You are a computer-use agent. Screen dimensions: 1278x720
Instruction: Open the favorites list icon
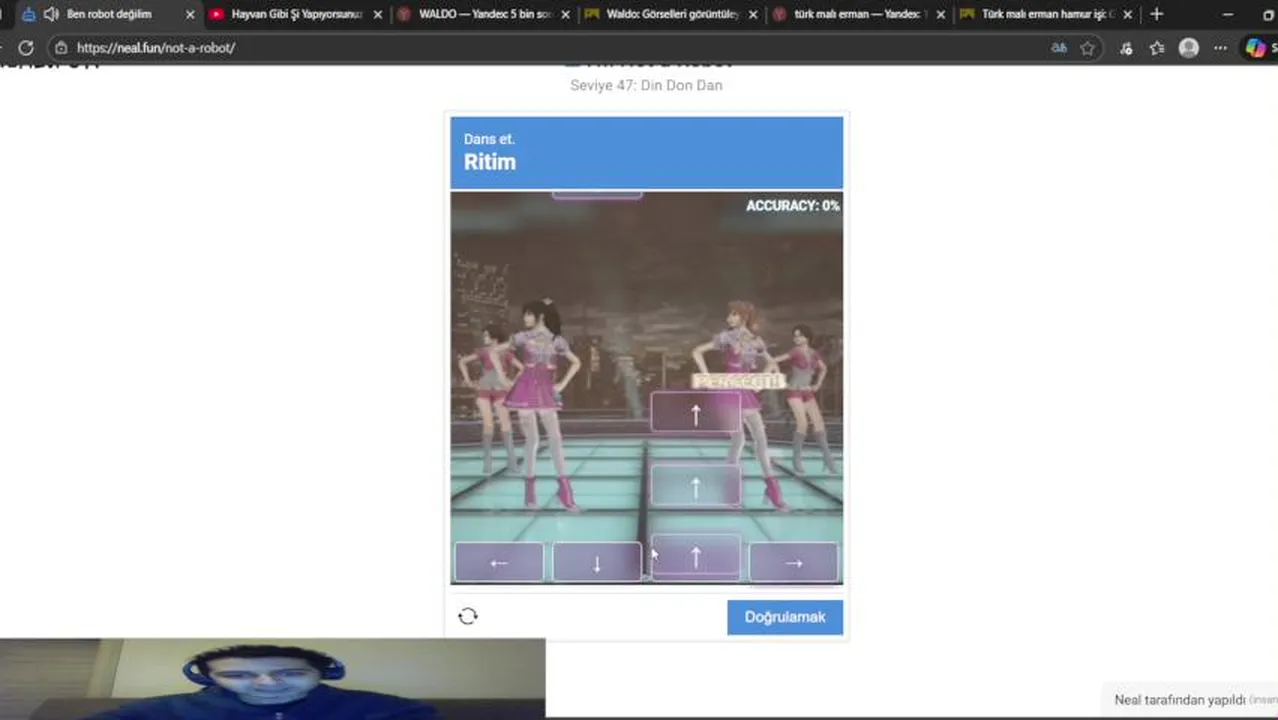pos(1157,47)
